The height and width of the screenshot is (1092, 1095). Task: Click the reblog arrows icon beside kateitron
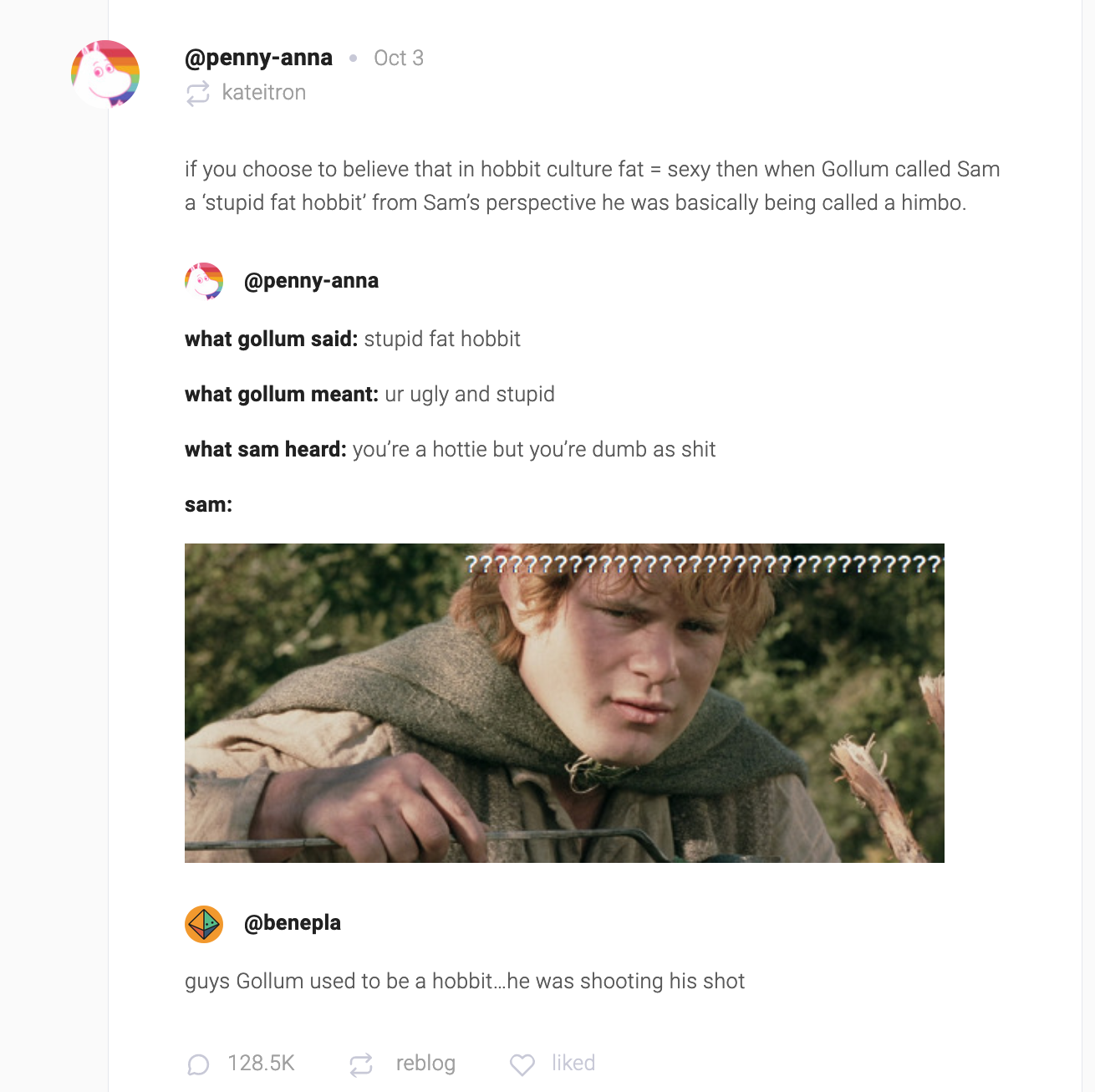[198, 93]
